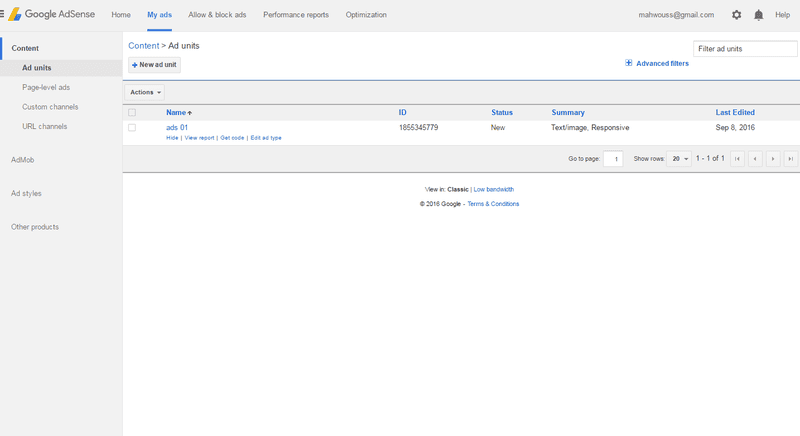
Task: Click Get code link for ads 01
Action: tap(232, 138)
